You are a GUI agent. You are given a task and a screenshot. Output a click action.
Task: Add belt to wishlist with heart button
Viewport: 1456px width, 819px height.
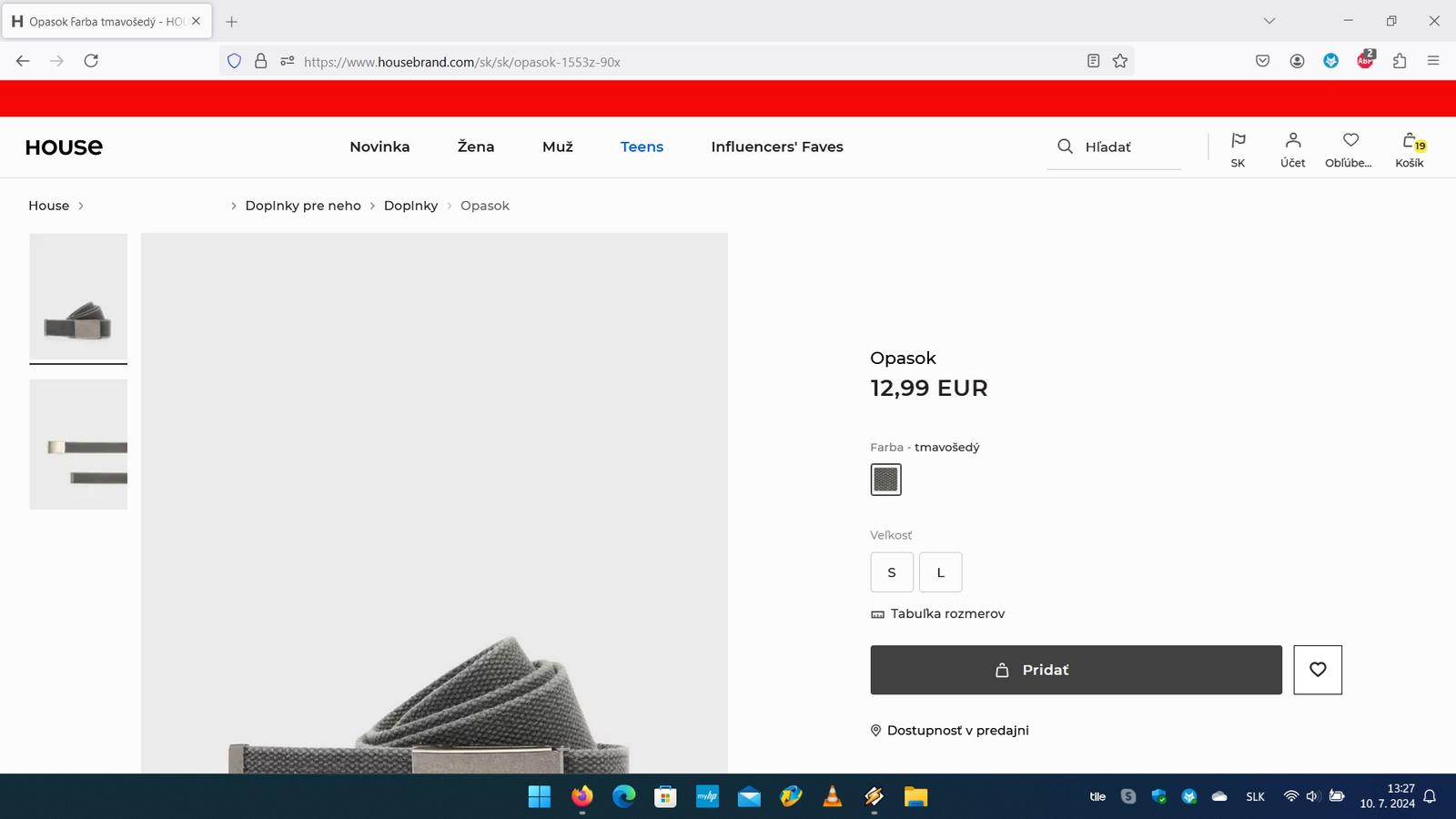click(x=1317, y=670)
